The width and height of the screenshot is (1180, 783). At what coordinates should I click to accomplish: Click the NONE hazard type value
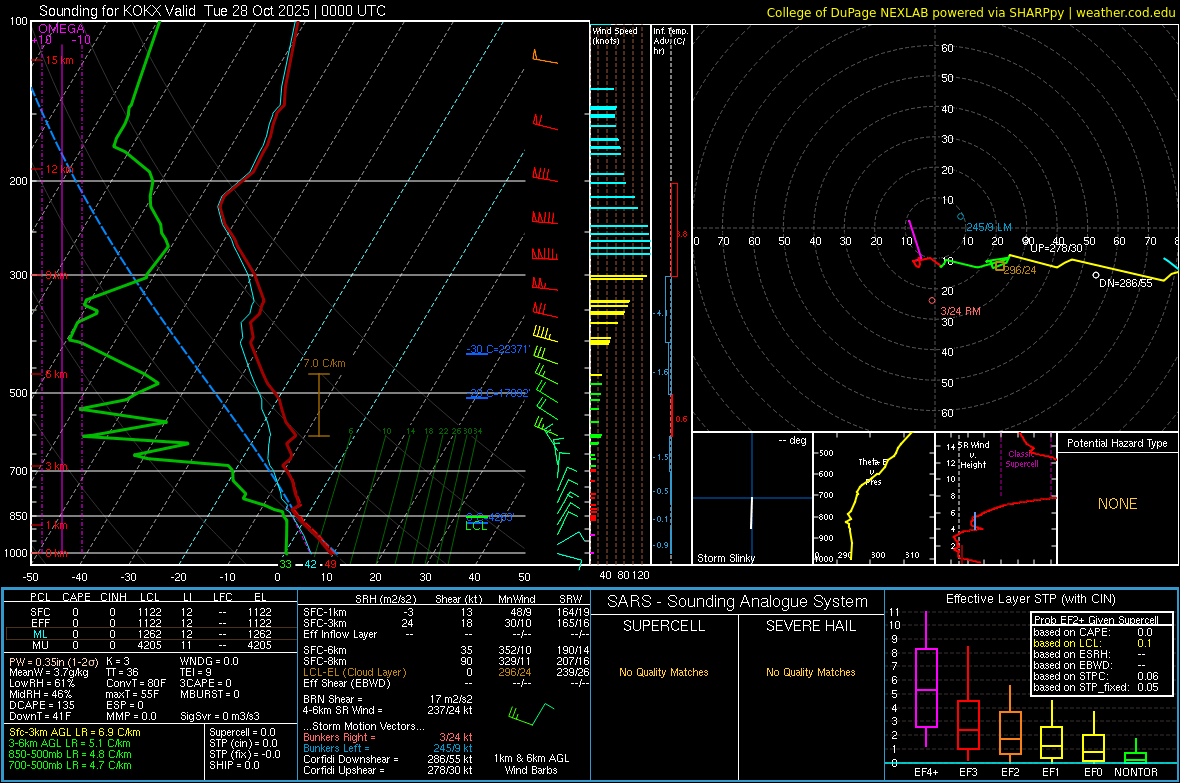[x=1117, y=504]
